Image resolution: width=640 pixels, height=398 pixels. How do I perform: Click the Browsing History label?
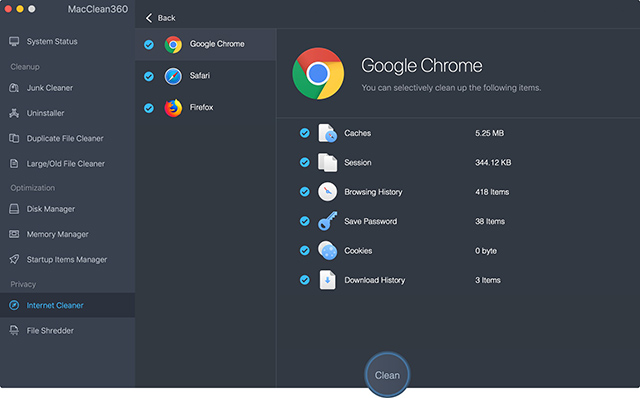(373, 192)
